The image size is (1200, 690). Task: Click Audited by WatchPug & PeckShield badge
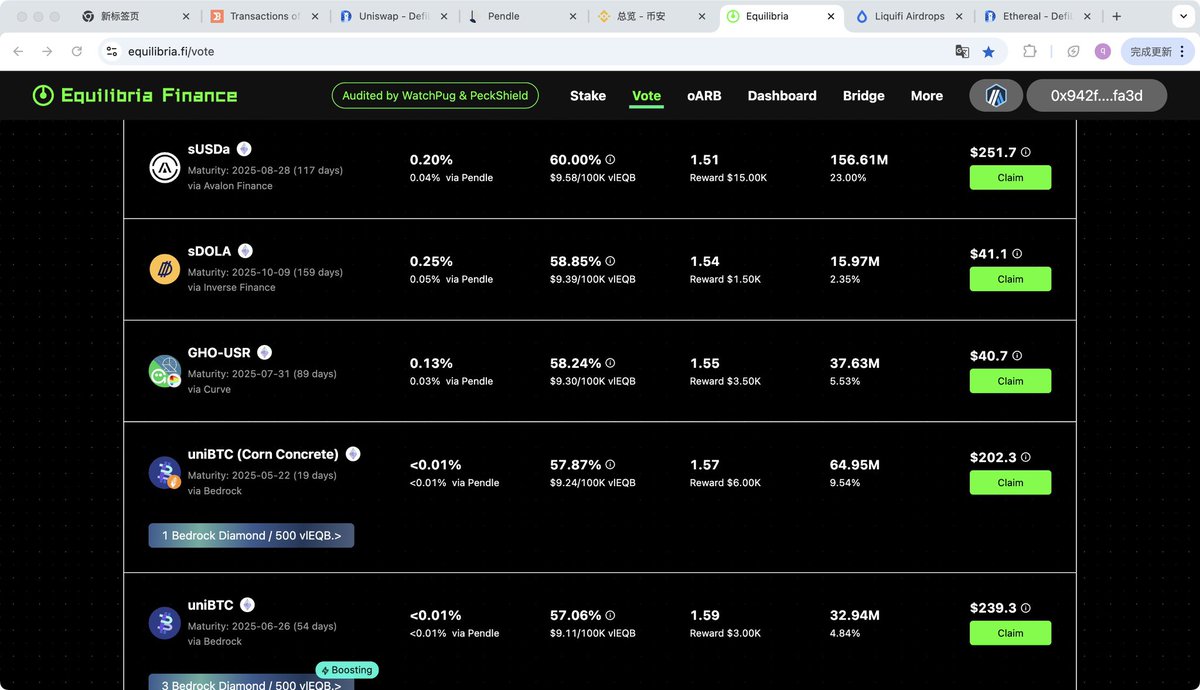point(435,96)
